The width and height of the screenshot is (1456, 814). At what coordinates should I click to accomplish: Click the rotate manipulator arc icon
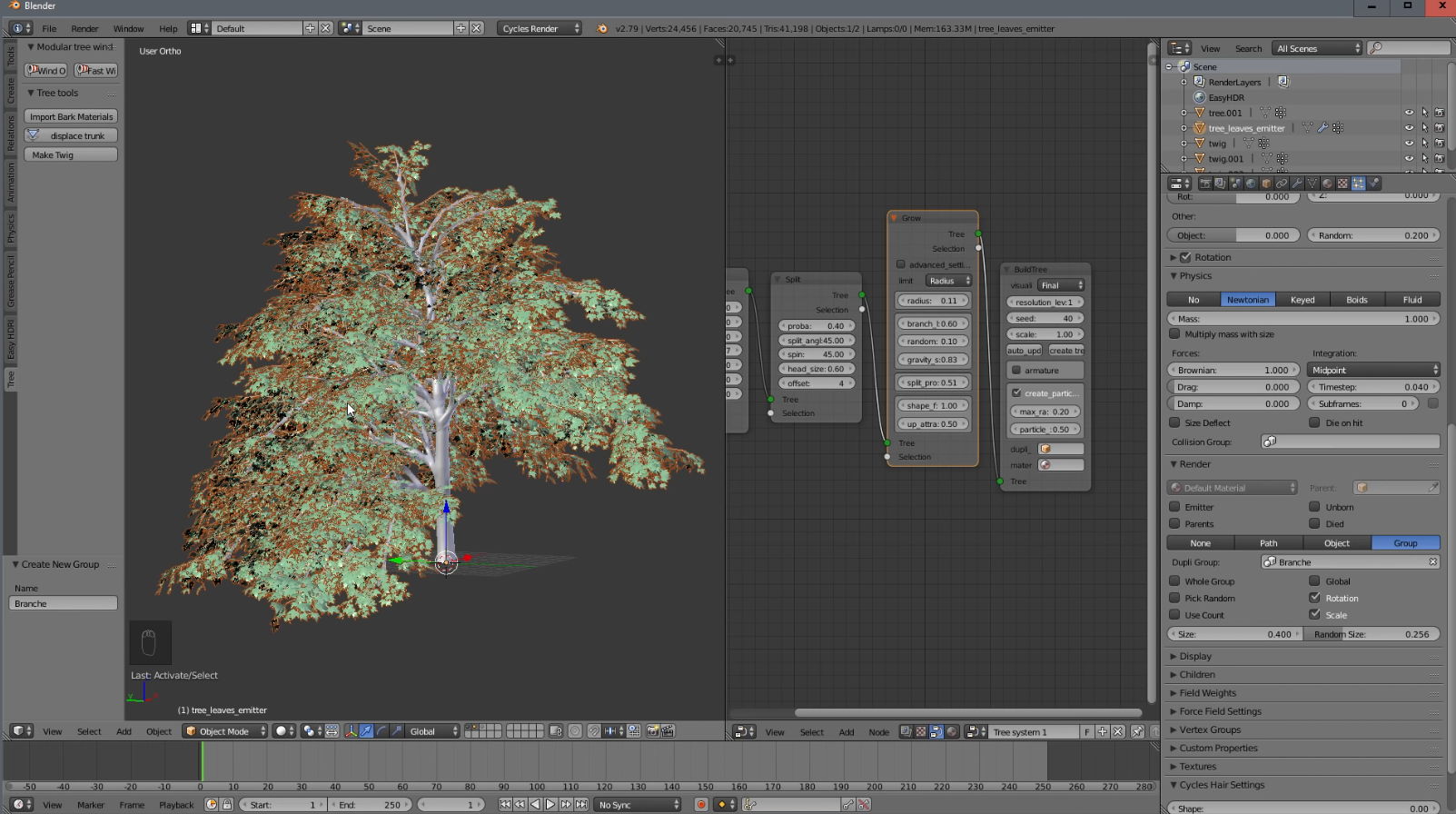click(x=381, y=731)
